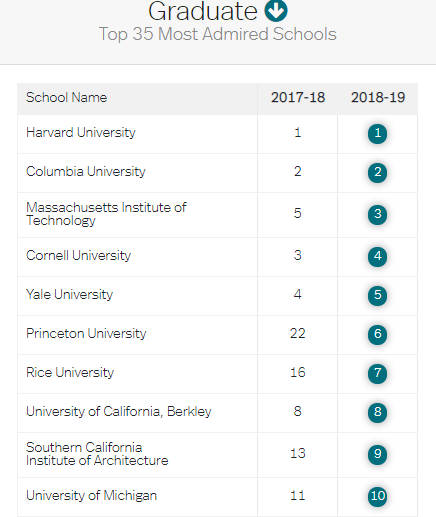Click rank badge 6 for Princeton University
The height and width of the screenshot is (517, 436).
[x=377, y=334]
